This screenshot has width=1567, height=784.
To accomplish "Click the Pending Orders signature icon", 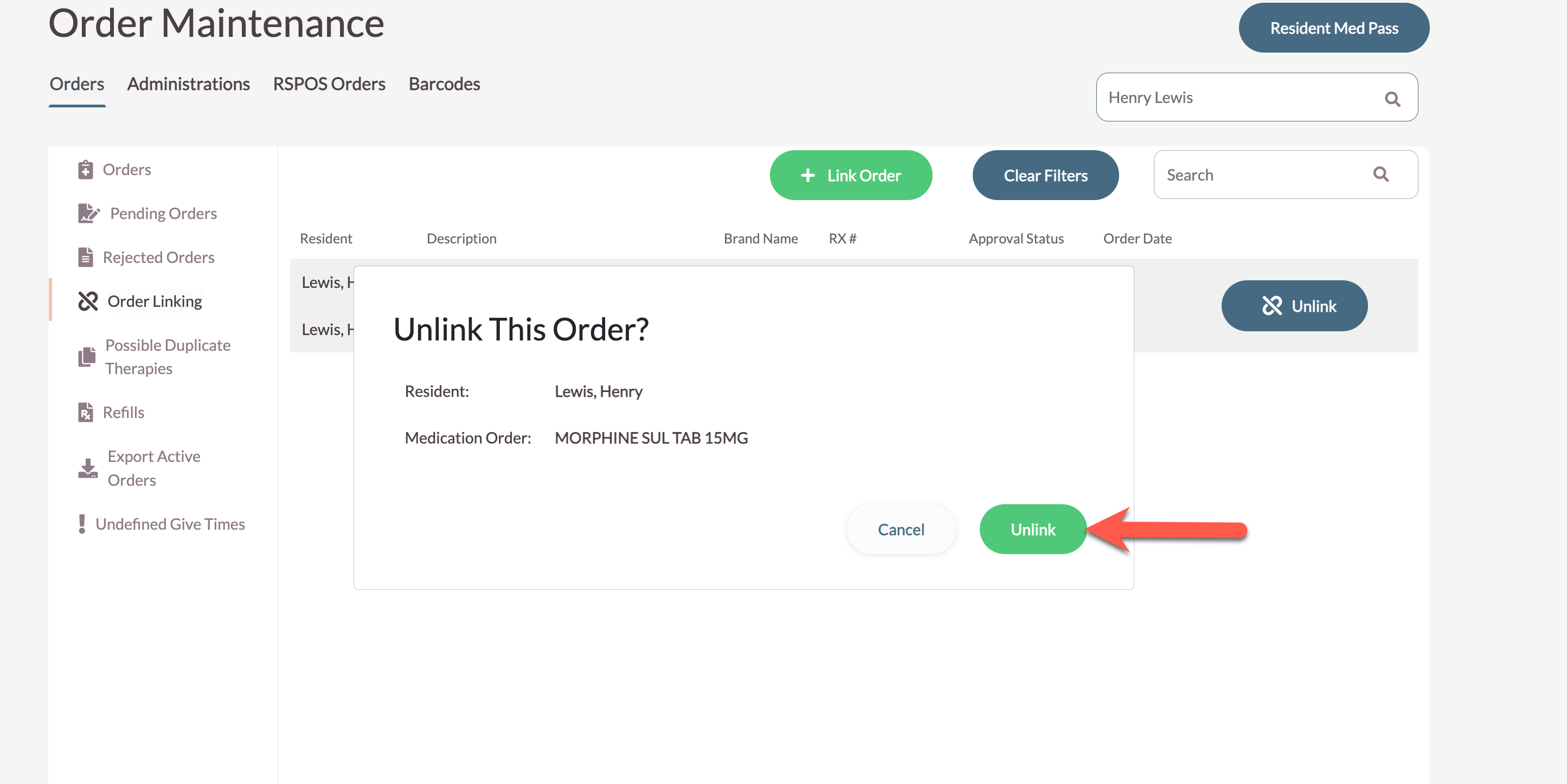I will pos(88,214).
